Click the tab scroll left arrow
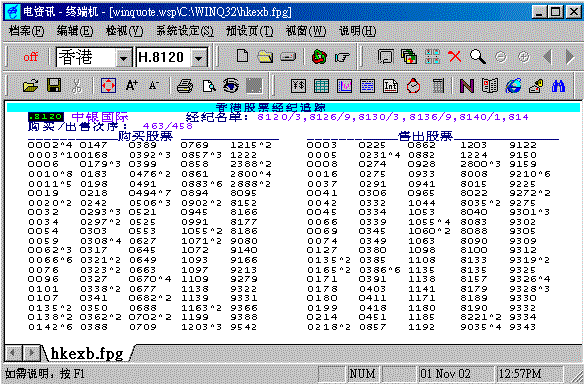 (13, 352)
